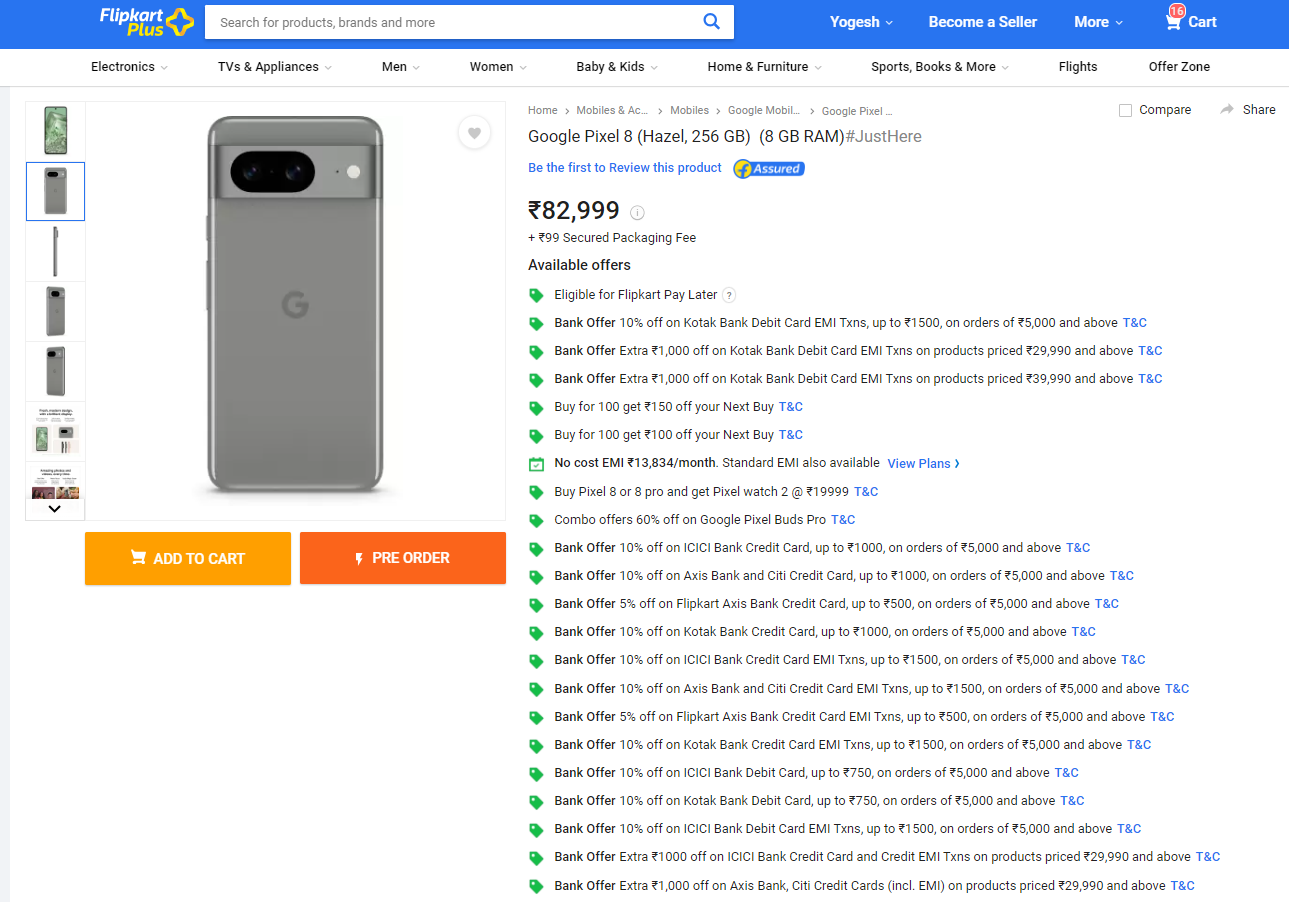Open T&C for ₹150 off Next Buy
Image resolution: width=1289 pixels, height=902 pixels.
coord(791,407)
